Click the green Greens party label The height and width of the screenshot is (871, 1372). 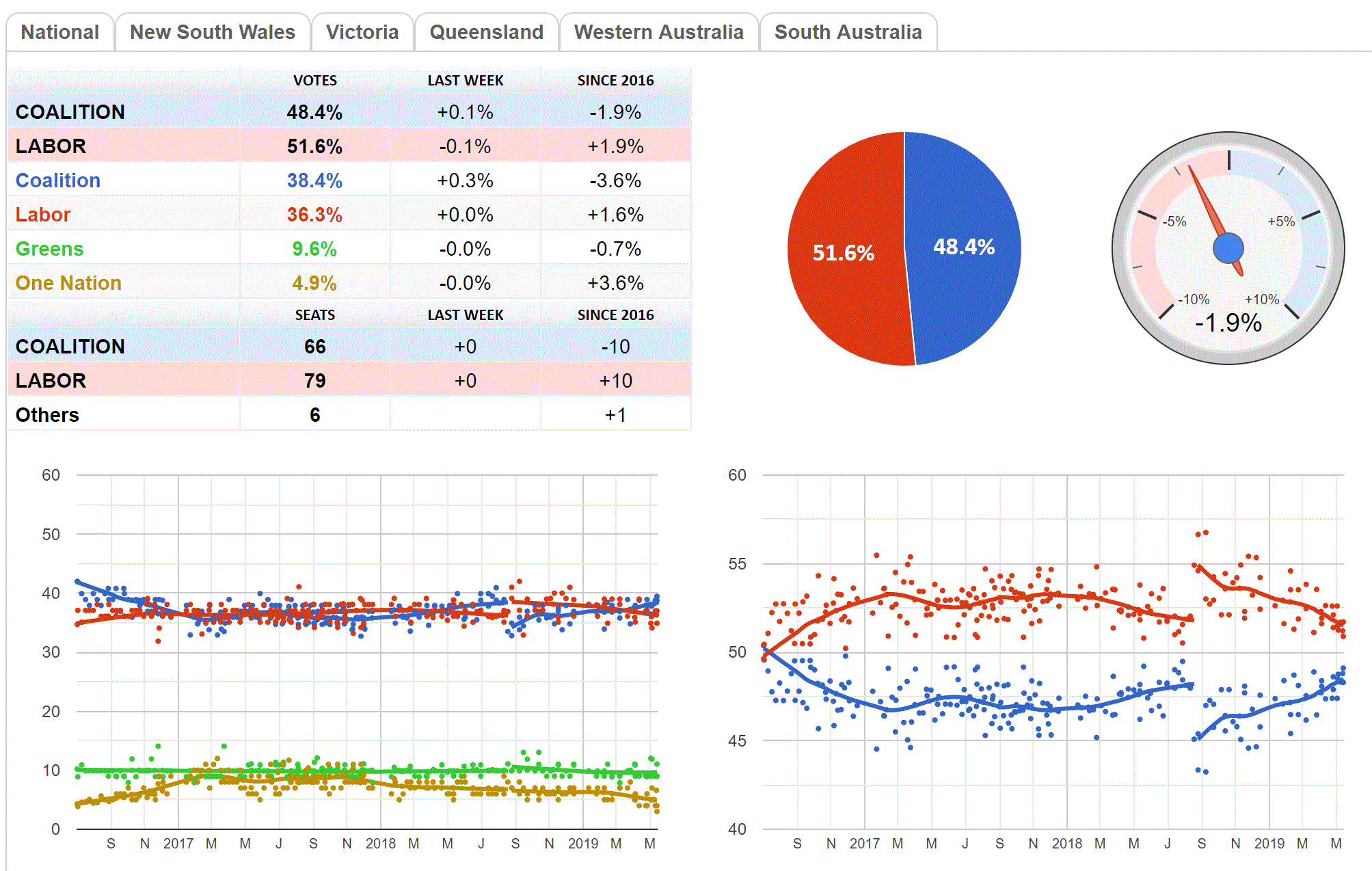[x=49, y=249]
